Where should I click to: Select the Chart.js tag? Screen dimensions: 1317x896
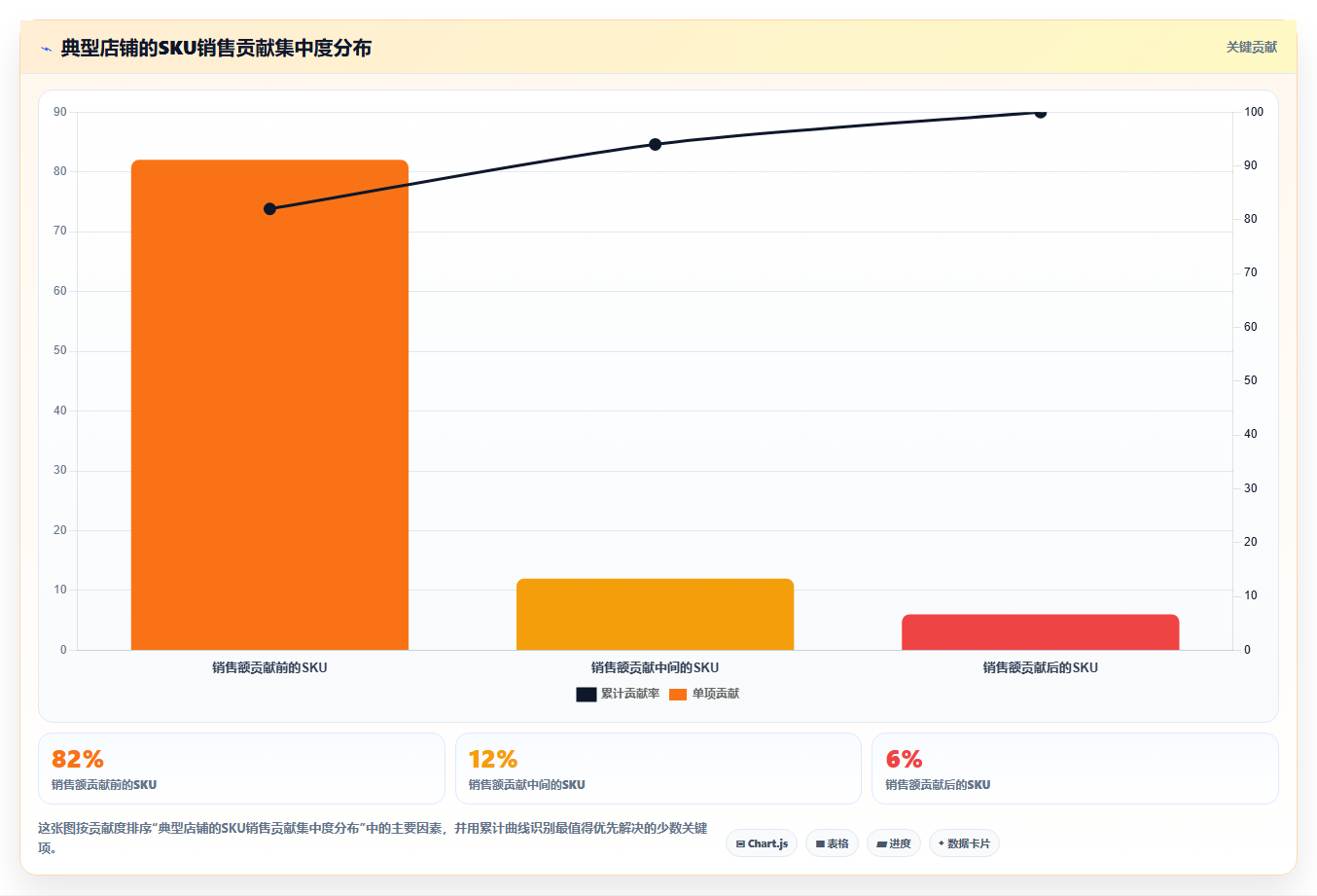tap(762, 843)
